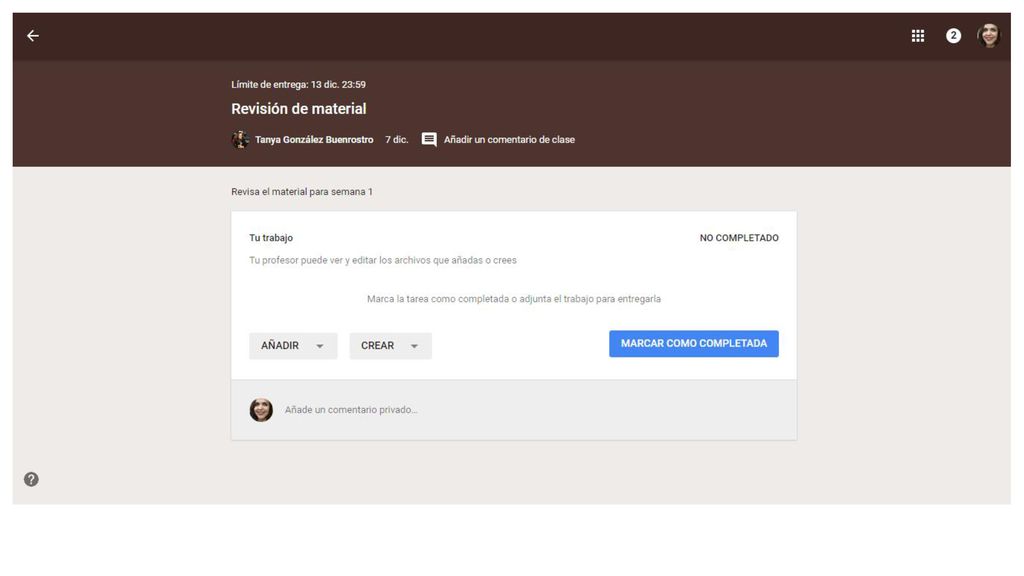Open the help question mark icon
1024x576 pixels.
(31, 479)
